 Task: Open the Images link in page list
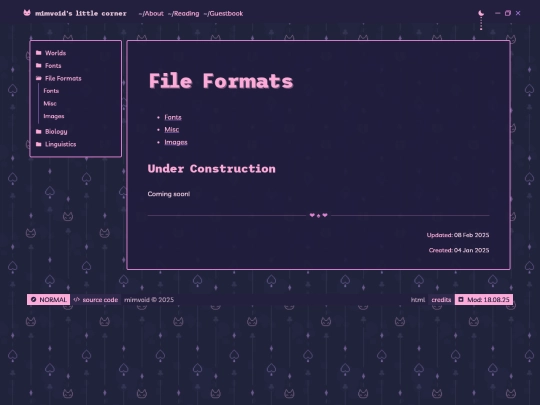[x=176, y=142]
